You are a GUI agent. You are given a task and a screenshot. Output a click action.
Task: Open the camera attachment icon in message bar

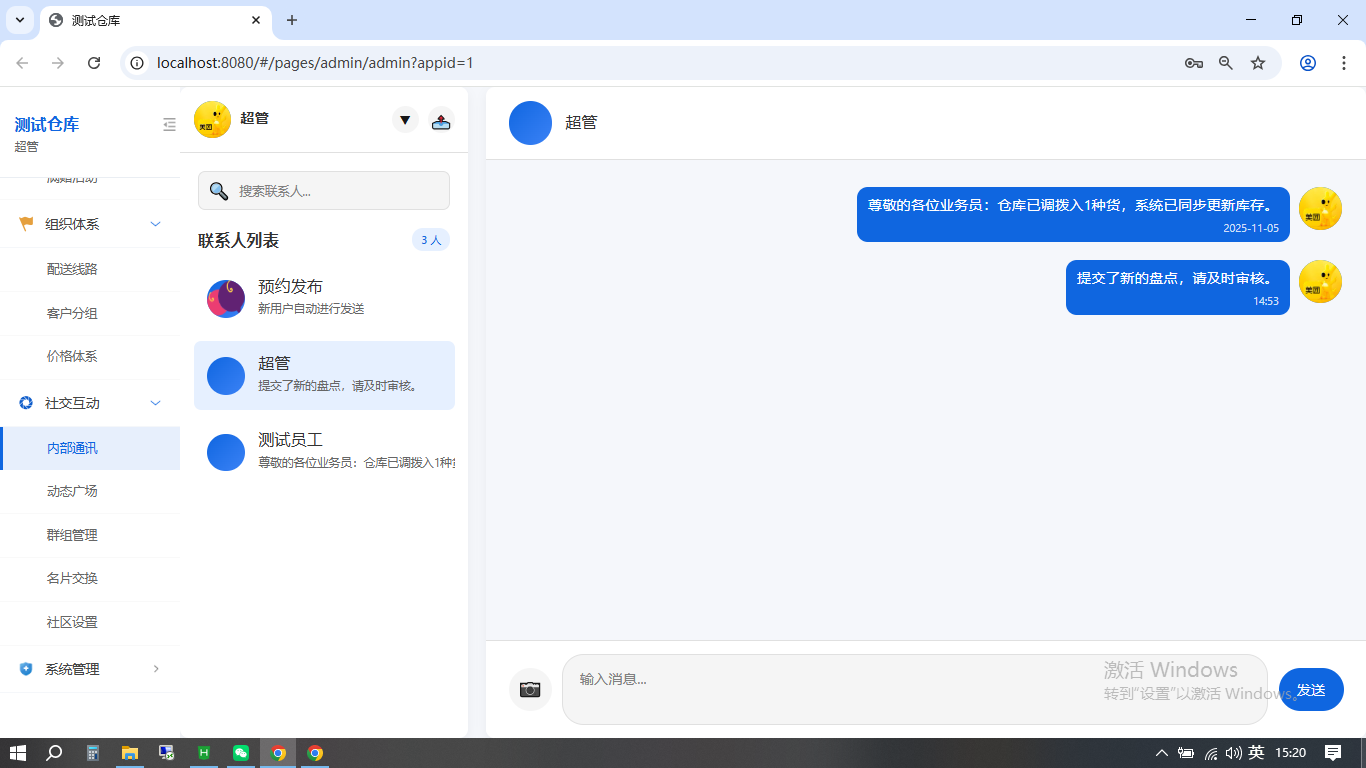531,689
